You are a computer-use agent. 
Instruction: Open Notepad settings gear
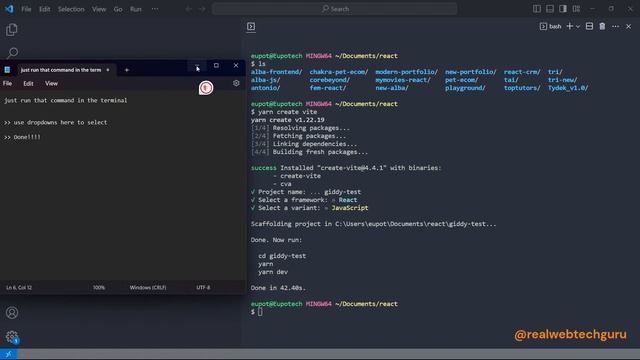coord(236,83)
